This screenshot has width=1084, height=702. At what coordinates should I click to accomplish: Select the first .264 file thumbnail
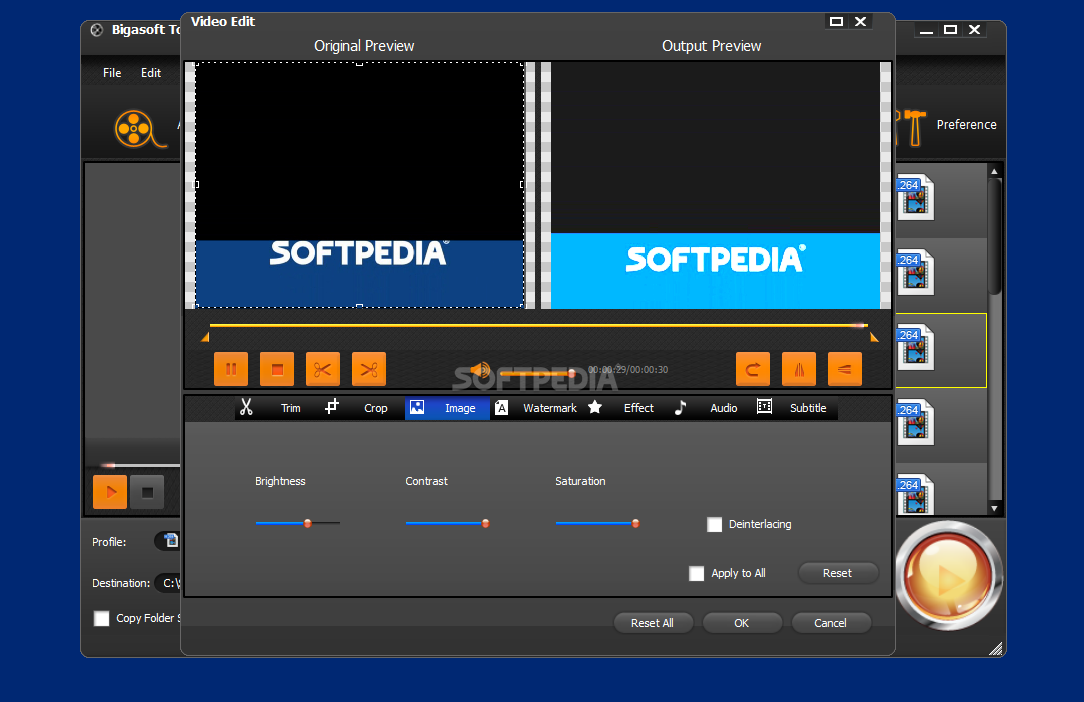[x=915, y=198]
